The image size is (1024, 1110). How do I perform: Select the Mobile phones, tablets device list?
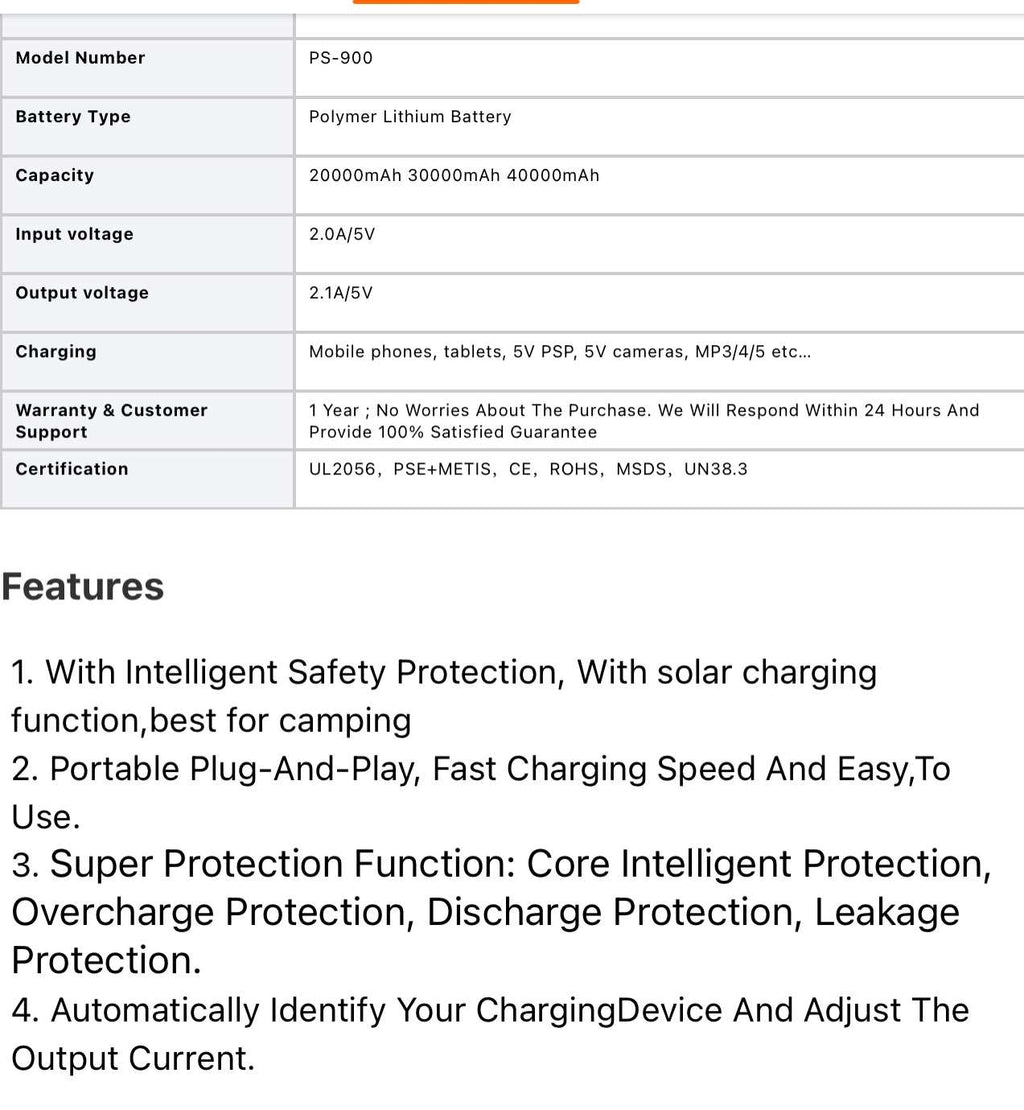(x=559, y=352)
